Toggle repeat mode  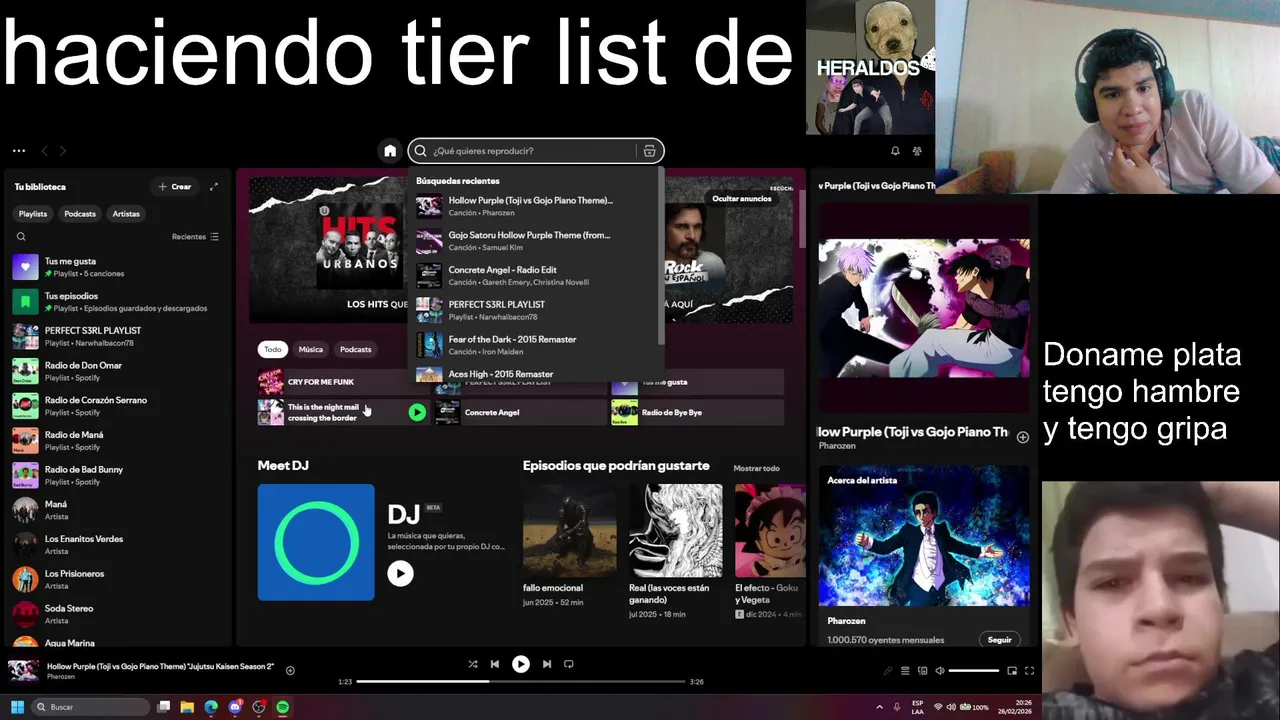click(569, 664)
